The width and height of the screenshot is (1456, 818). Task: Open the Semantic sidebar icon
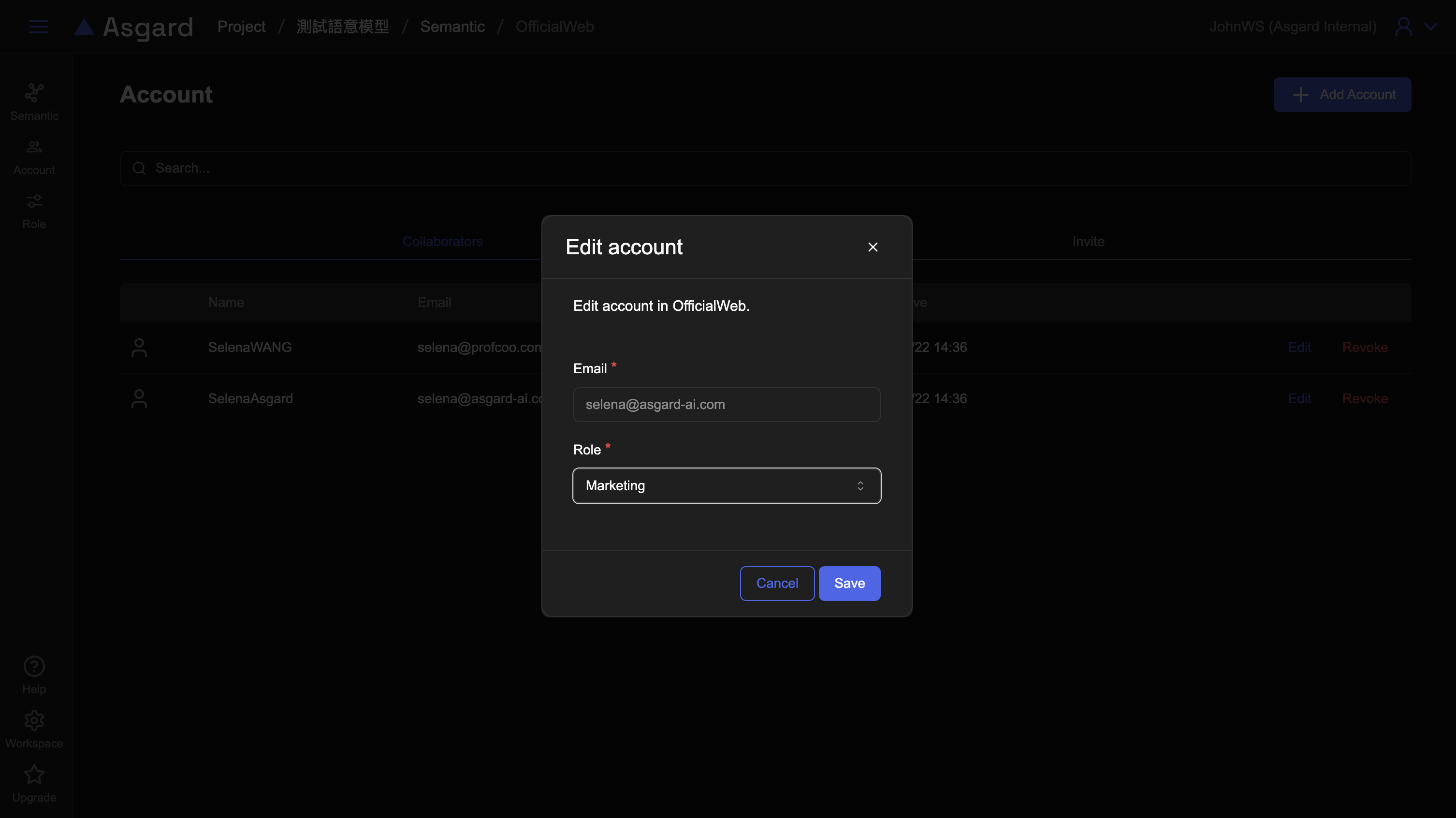point(34,93)
